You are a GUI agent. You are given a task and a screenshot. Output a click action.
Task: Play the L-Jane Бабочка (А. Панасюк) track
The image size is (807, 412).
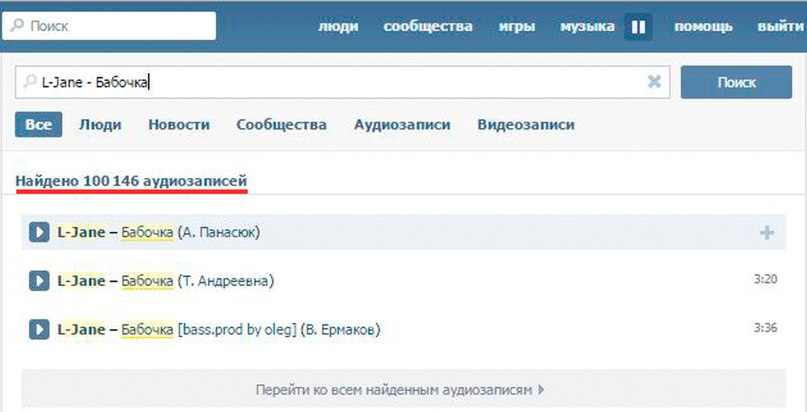click(x=39, y=232)
